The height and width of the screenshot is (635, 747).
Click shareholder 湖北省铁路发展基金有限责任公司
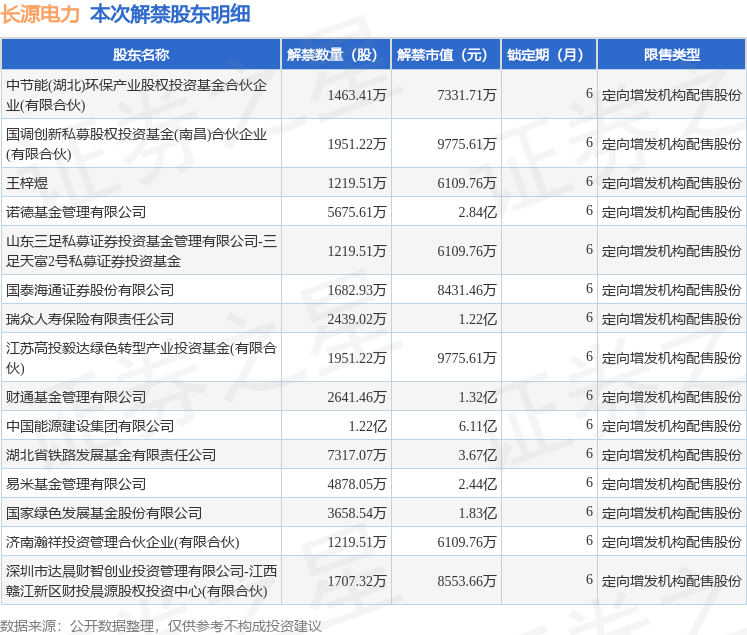[111, 455]
